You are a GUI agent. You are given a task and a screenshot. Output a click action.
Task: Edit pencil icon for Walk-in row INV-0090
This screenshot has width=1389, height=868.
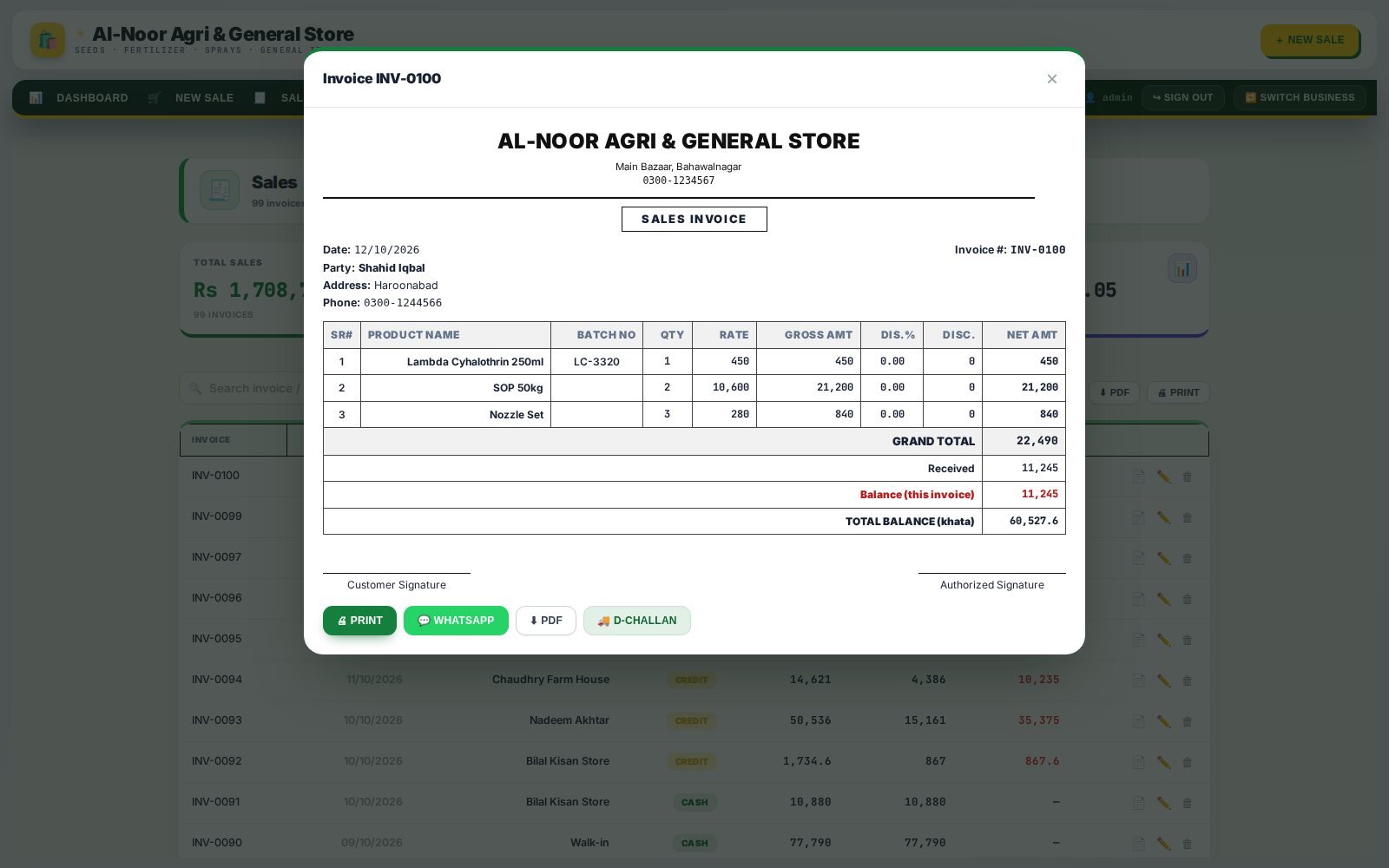(1163, 844)
